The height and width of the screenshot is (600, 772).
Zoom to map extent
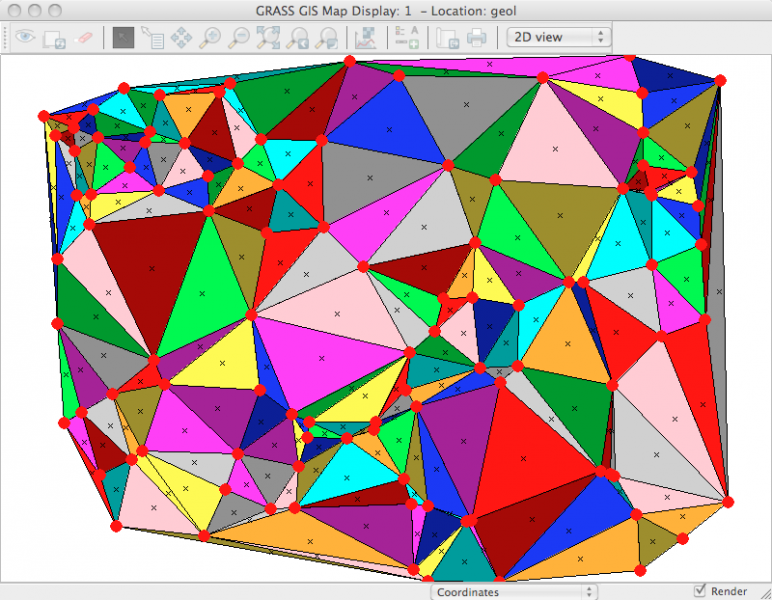click(x=268, y=38)
